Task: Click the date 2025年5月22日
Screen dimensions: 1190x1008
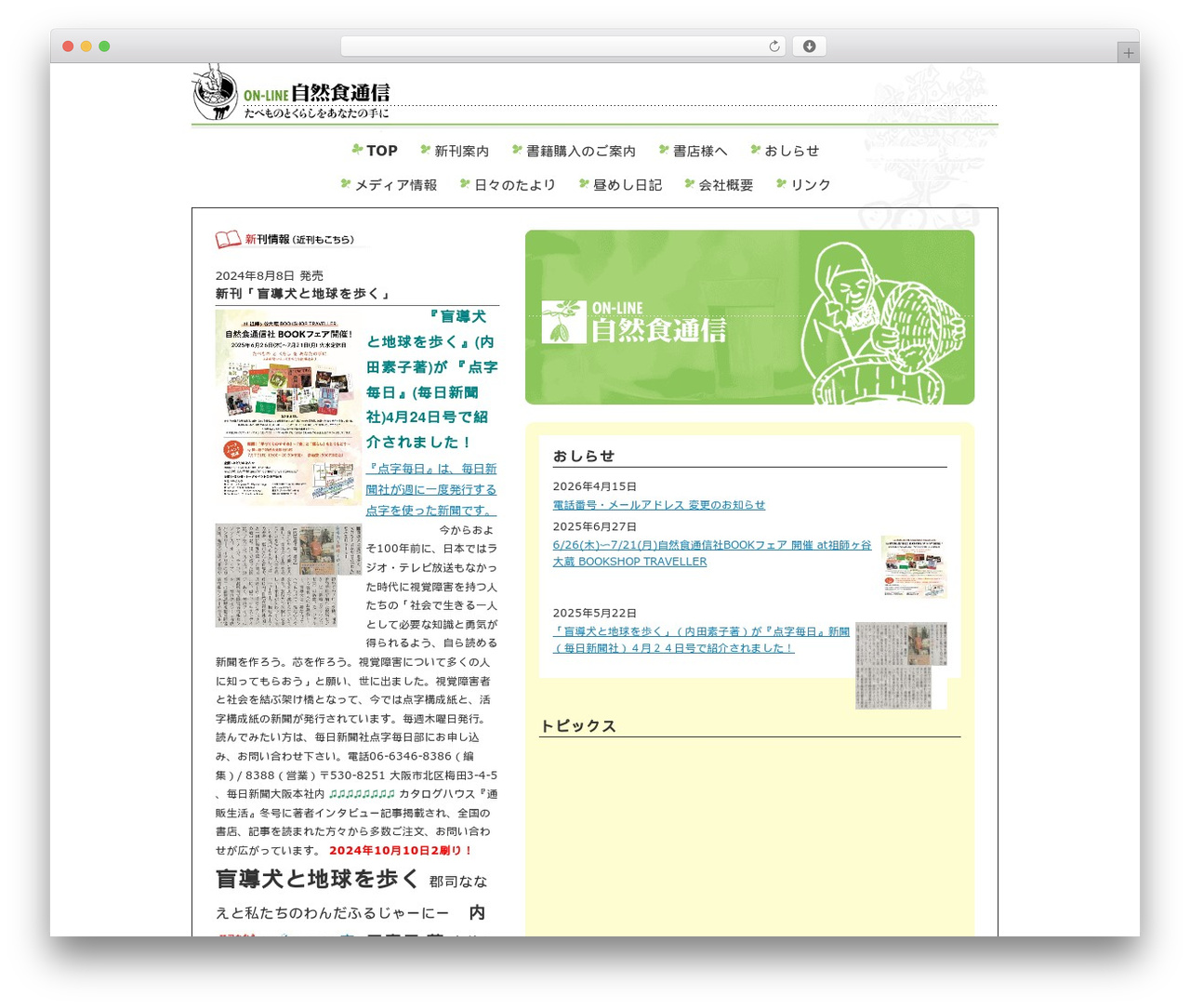Action: [595, 613]
